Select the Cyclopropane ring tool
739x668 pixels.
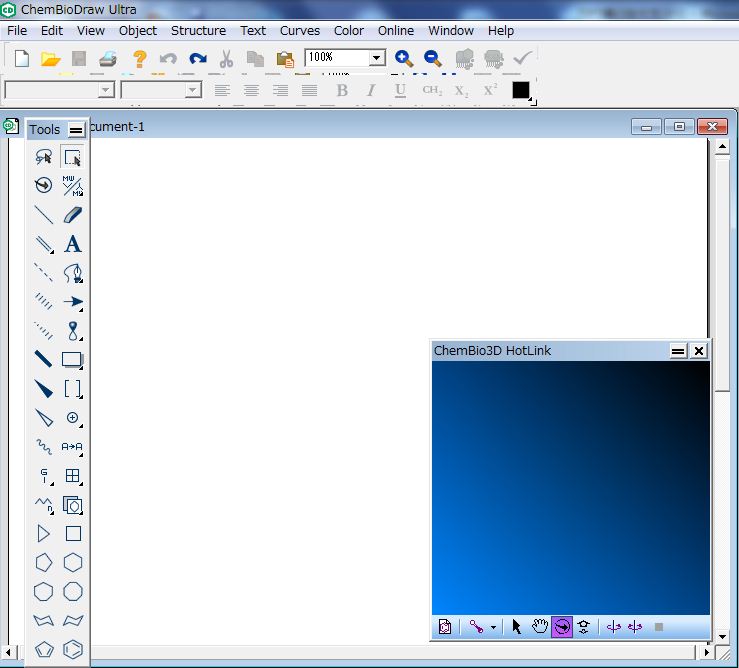pos(44,534)
